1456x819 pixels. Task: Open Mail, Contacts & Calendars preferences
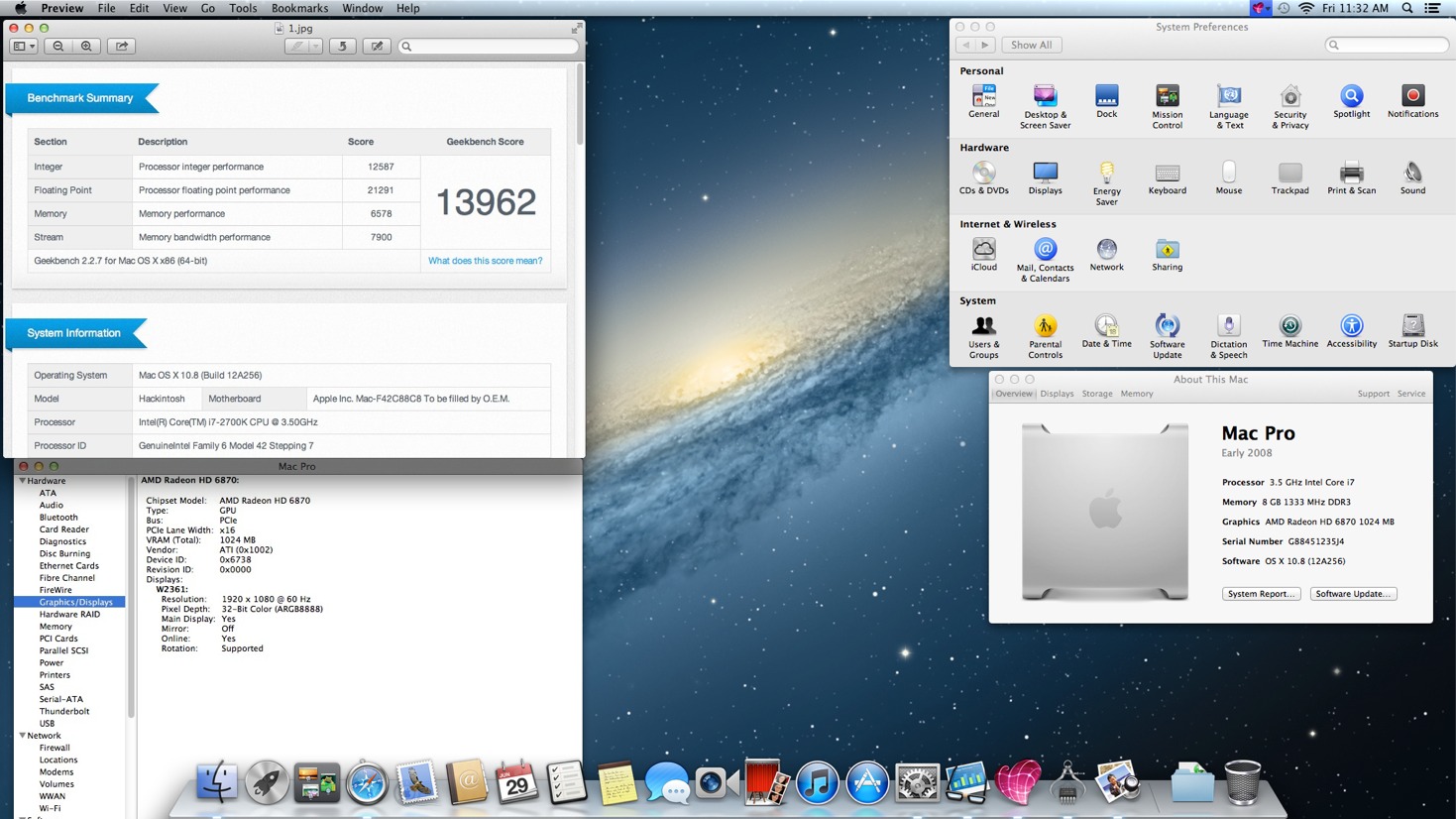(x=1045, y=260)
